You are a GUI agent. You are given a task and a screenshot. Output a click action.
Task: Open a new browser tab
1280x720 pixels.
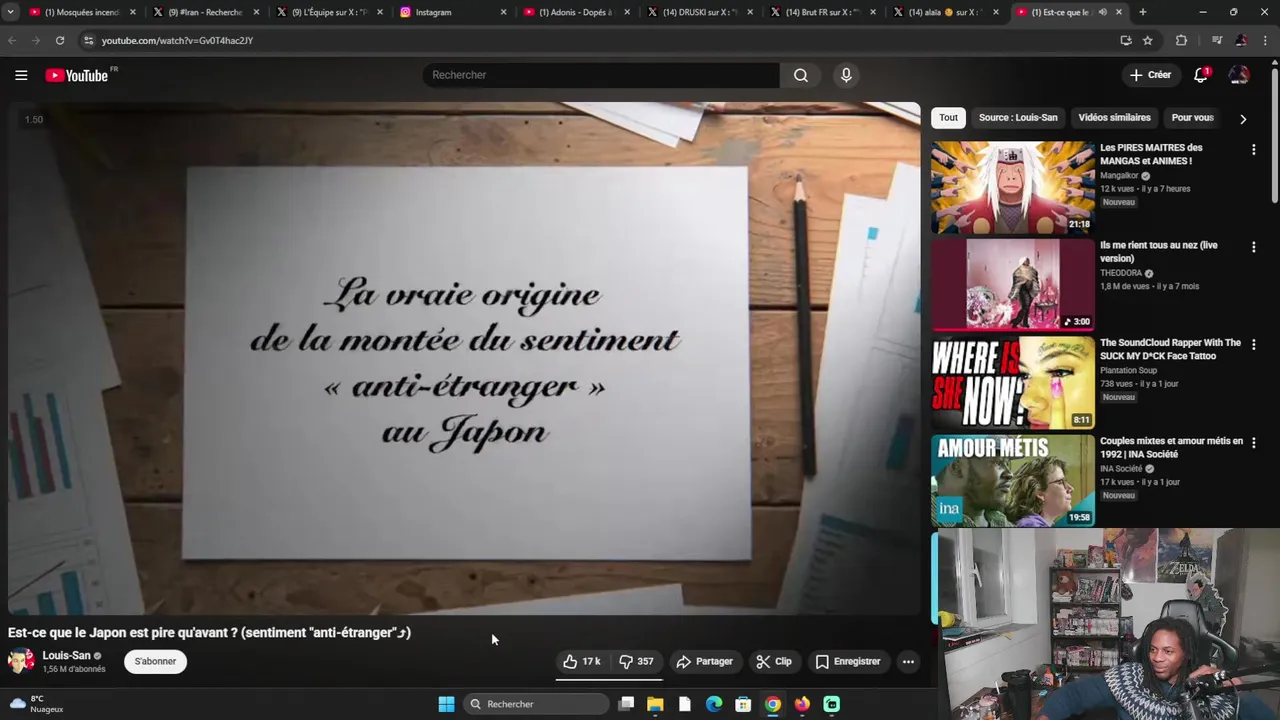tap(1142, 12)
